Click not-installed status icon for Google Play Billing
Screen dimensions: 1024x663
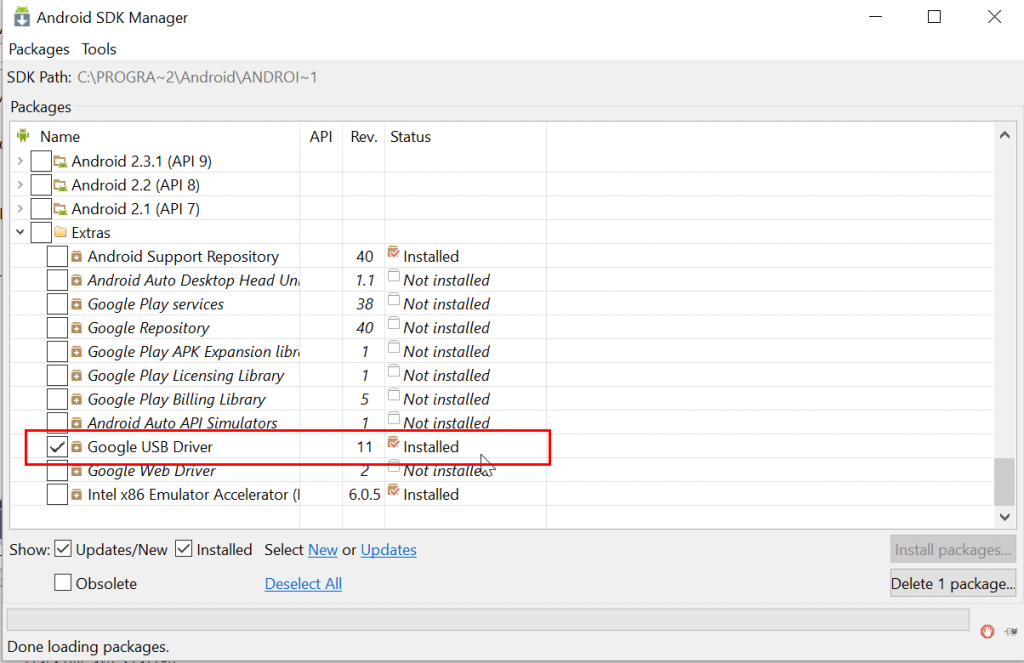[x=393, y=395]
